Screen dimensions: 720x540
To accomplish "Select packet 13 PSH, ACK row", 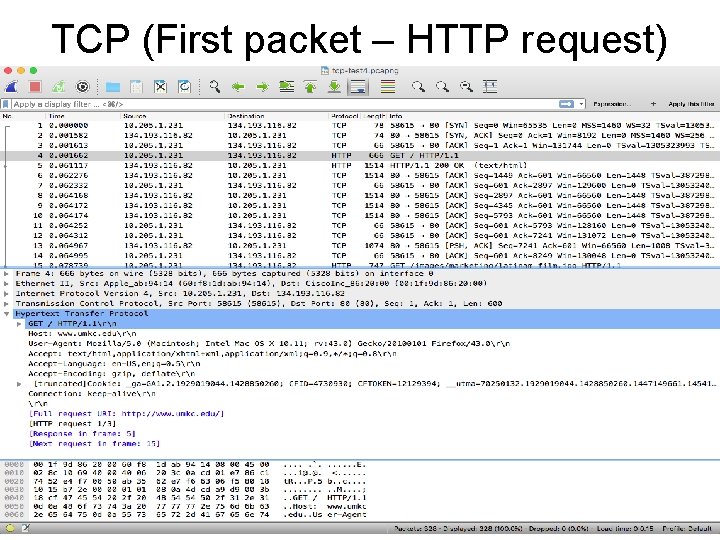I will (360, 246).
